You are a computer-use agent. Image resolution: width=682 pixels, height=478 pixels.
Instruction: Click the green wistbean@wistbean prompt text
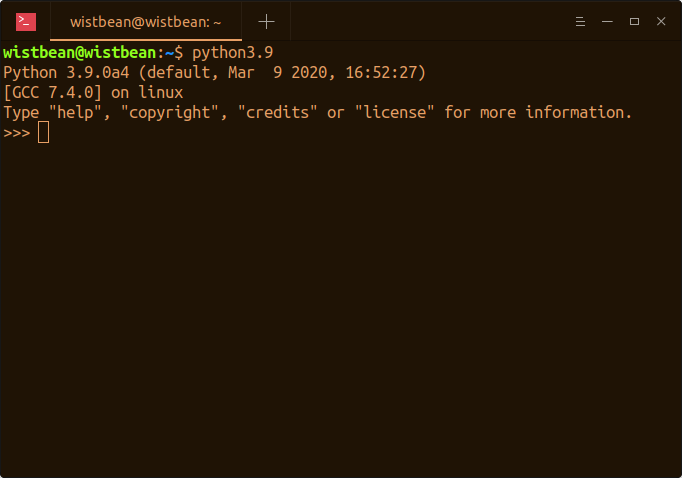click(79, 53)
